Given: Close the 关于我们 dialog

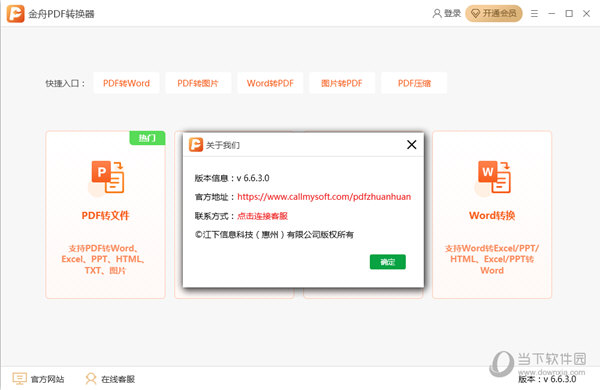Looking at the screenshot, I should click(x=412, y=145).
